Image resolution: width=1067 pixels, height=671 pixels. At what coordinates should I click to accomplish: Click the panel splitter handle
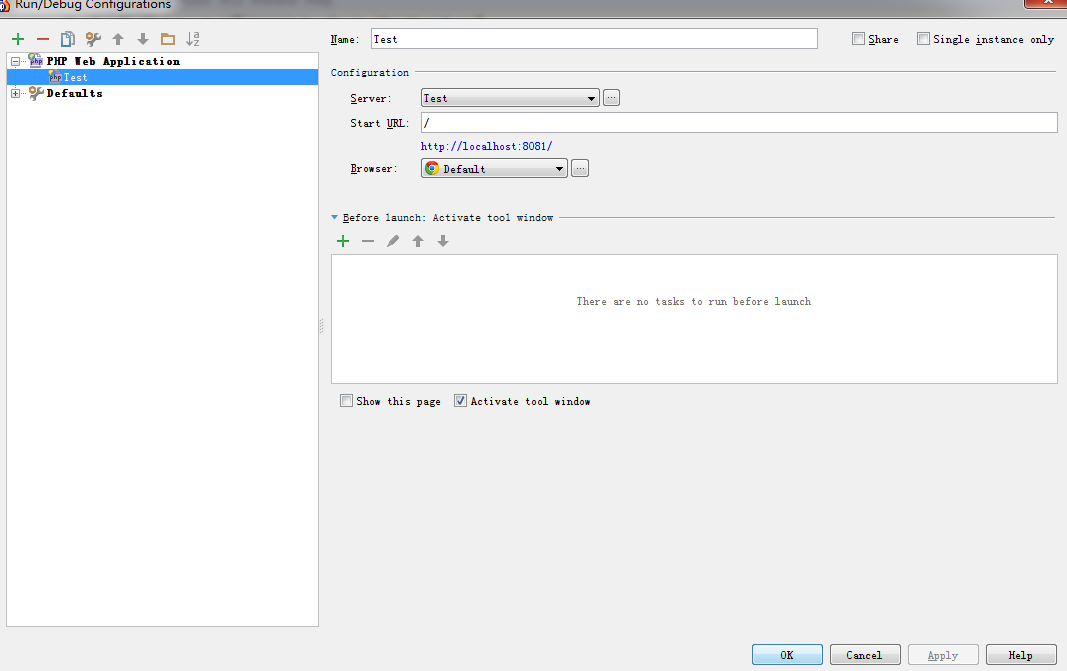click(321, 327)
